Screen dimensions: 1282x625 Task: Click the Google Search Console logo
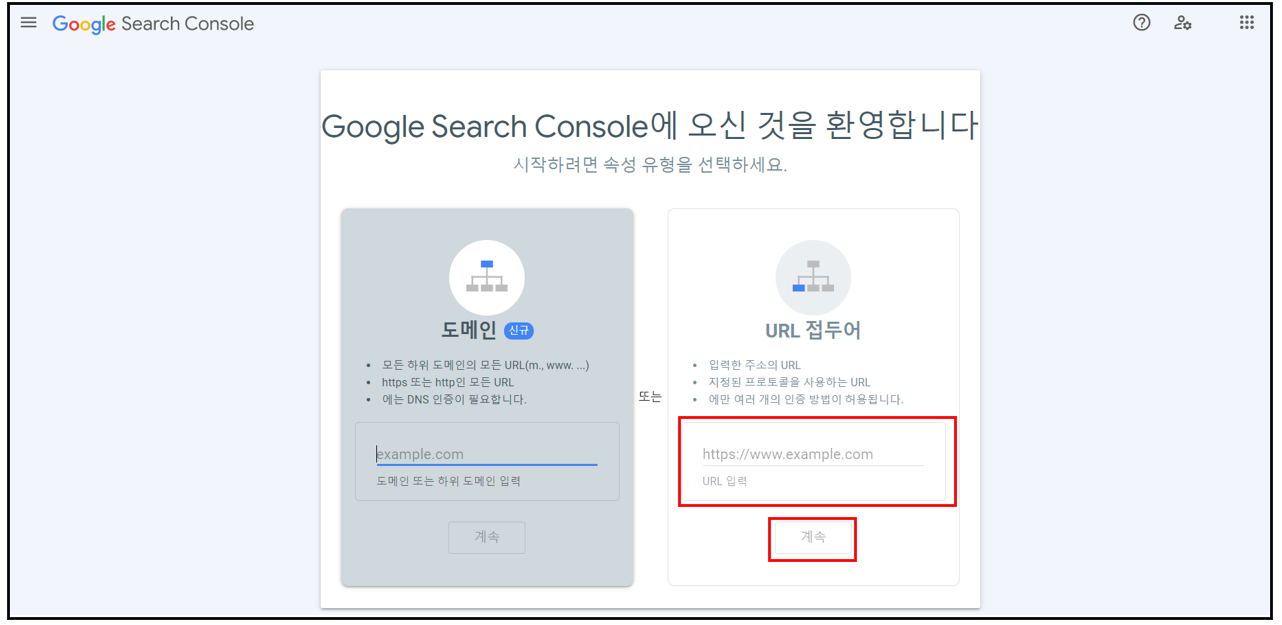click(153, 24)
